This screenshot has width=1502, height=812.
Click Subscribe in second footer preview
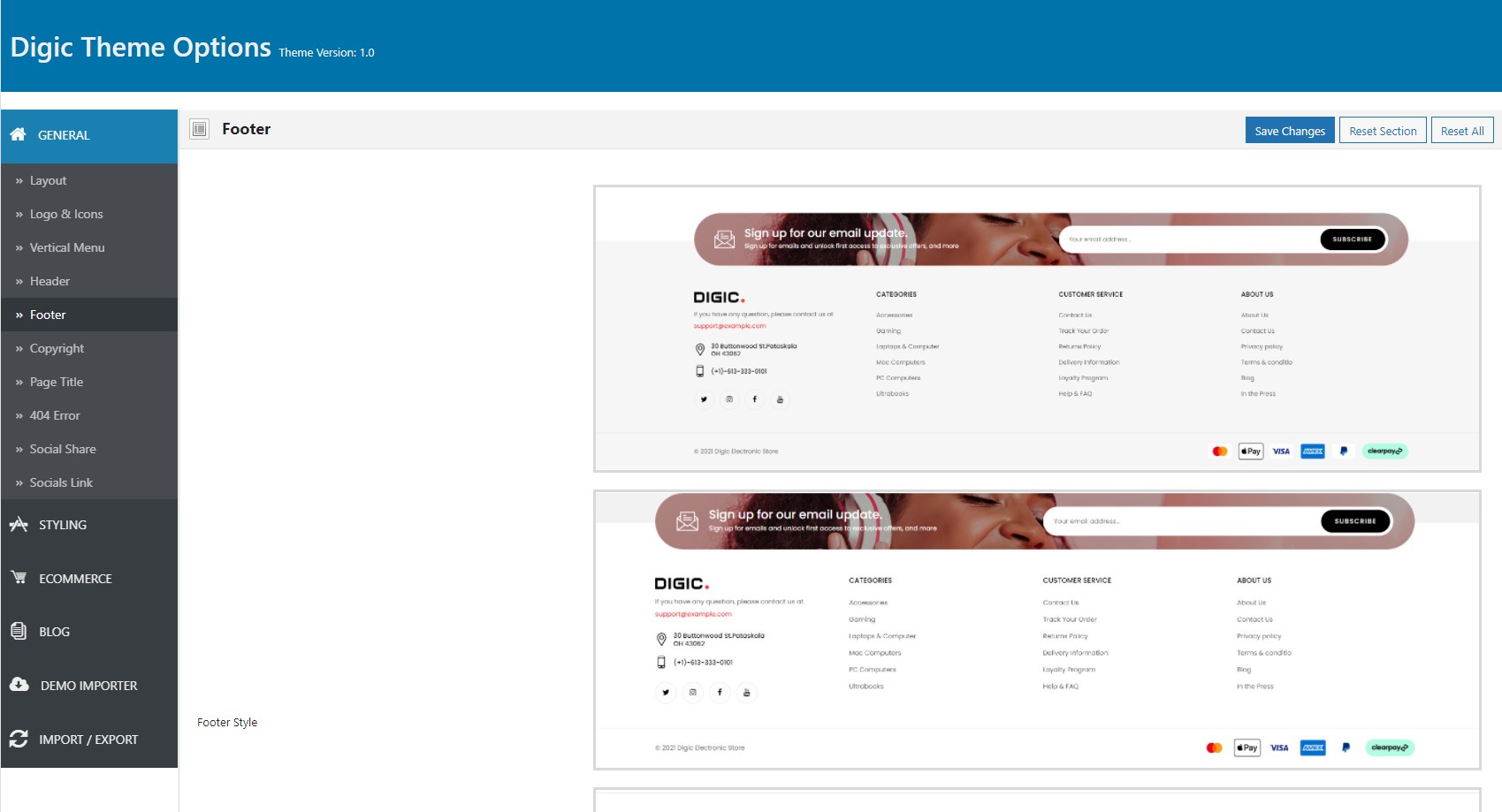click(x=1355, y=521)
